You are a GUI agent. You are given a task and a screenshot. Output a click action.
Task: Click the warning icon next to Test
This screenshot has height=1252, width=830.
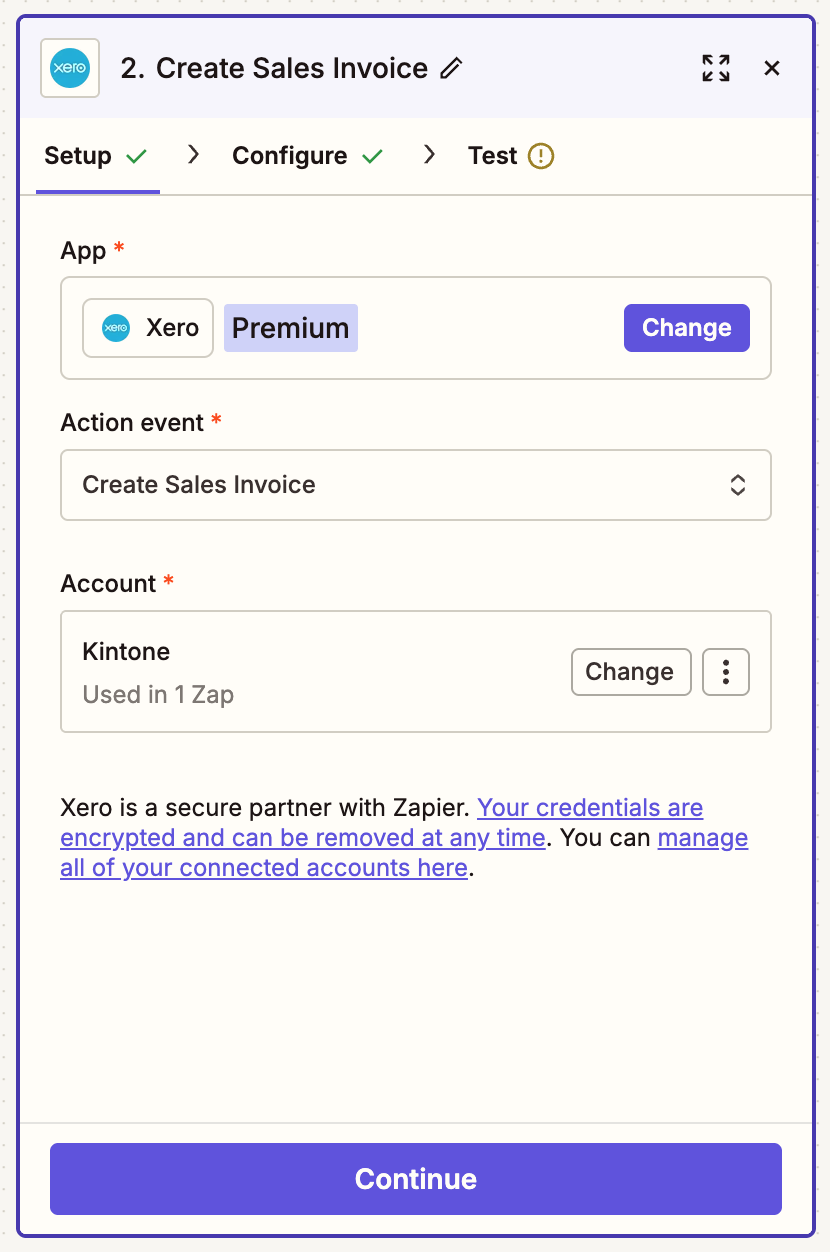[x=541, y=155]
